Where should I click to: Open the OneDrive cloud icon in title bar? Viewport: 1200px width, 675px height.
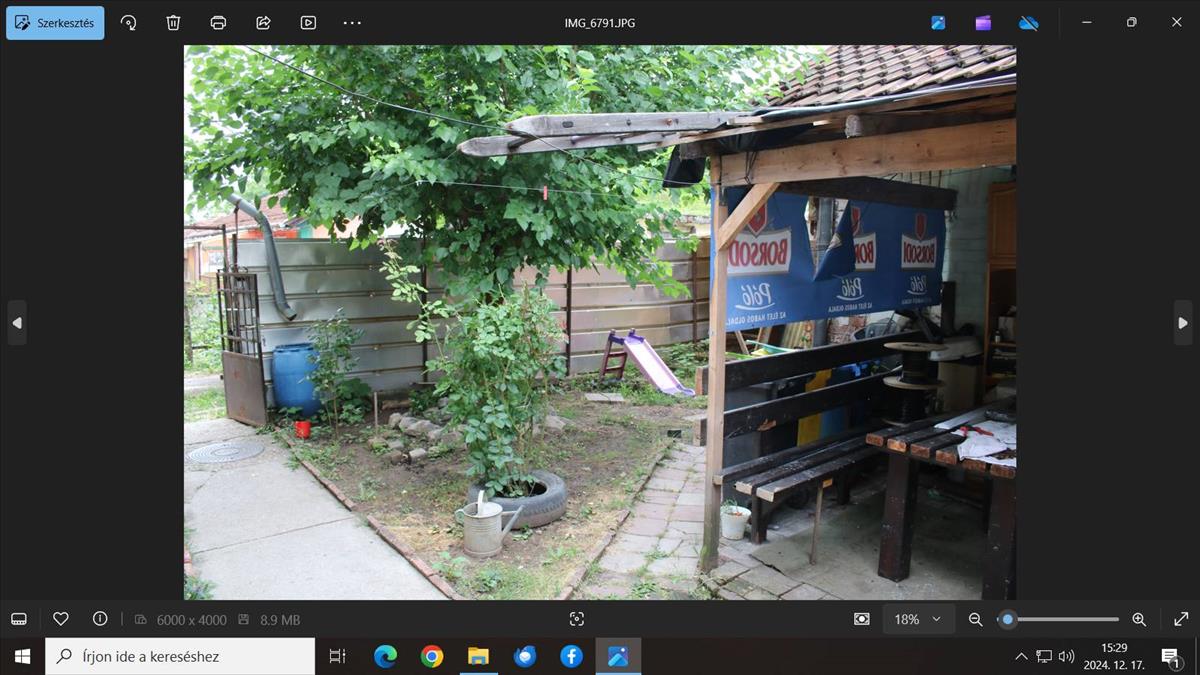tap(1028, 23)
